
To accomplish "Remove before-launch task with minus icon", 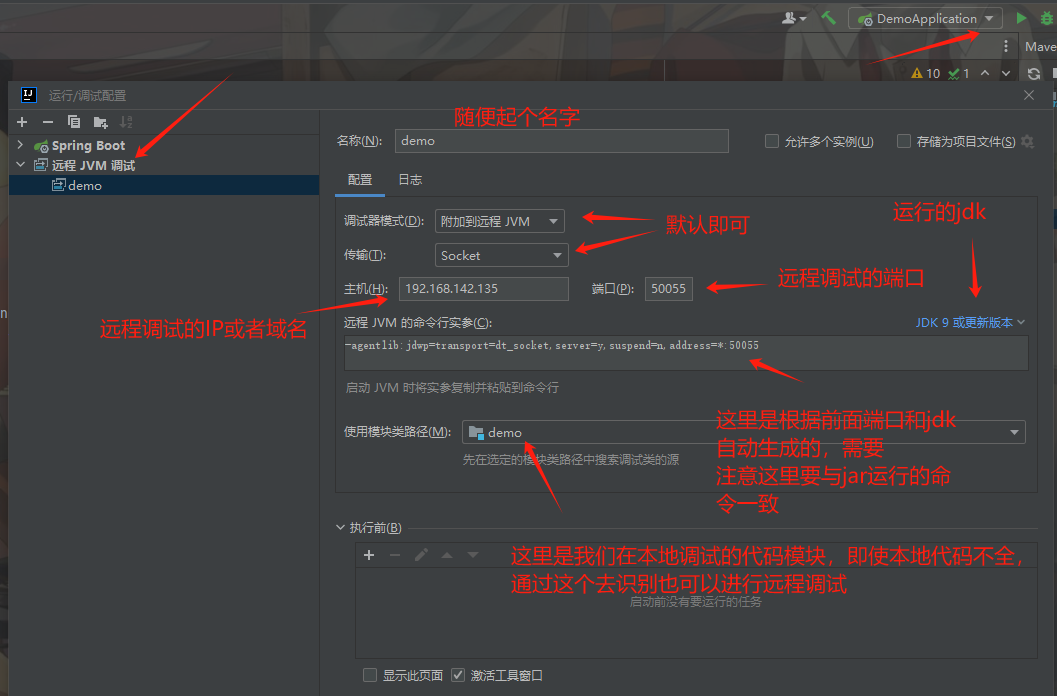I will pos(395,555).
